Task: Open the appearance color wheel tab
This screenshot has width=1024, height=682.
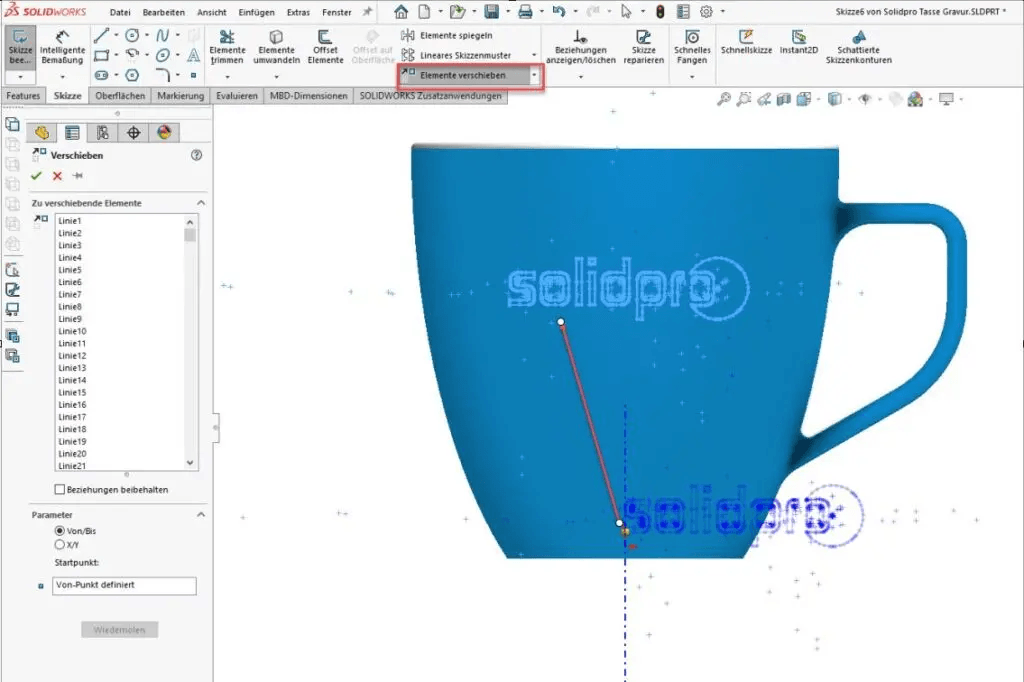Action: [x=165, y=133]
